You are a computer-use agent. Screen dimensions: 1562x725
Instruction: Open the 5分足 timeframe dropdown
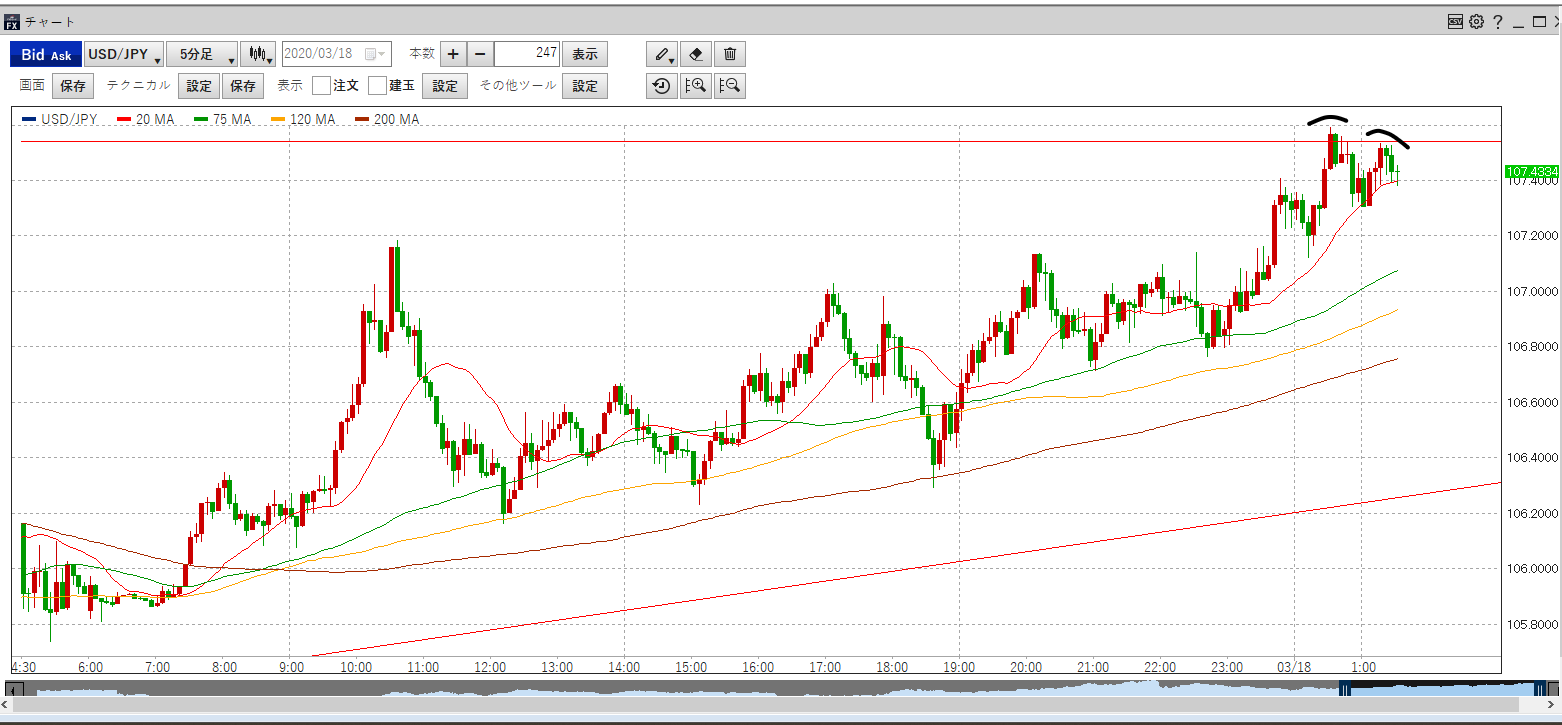202,54
